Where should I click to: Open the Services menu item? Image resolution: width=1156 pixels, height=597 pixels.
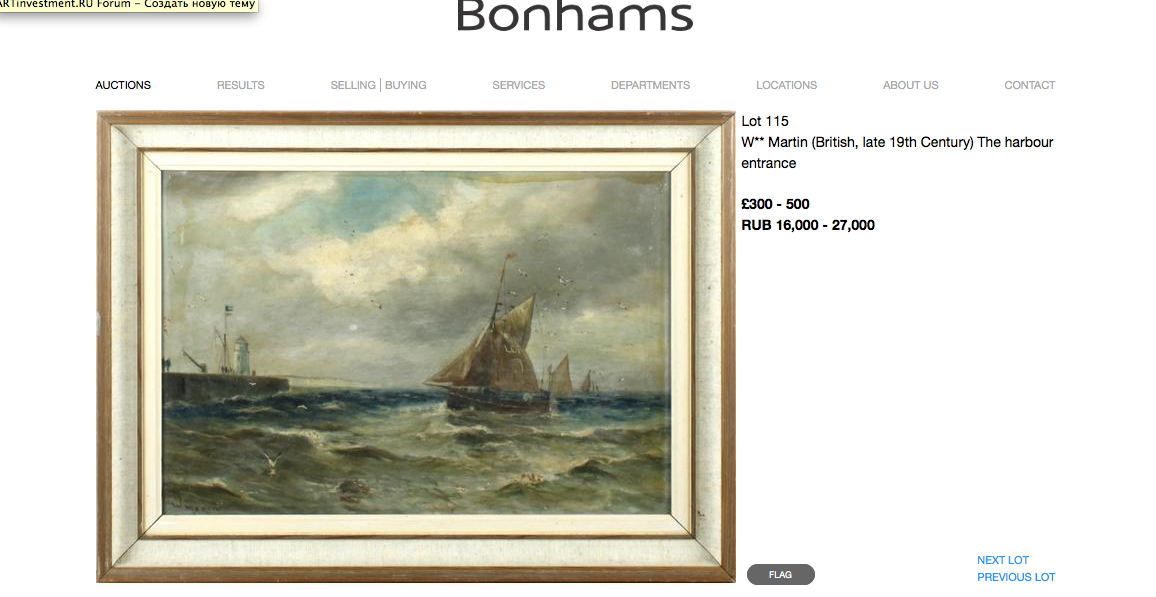(x=519, y=85)
